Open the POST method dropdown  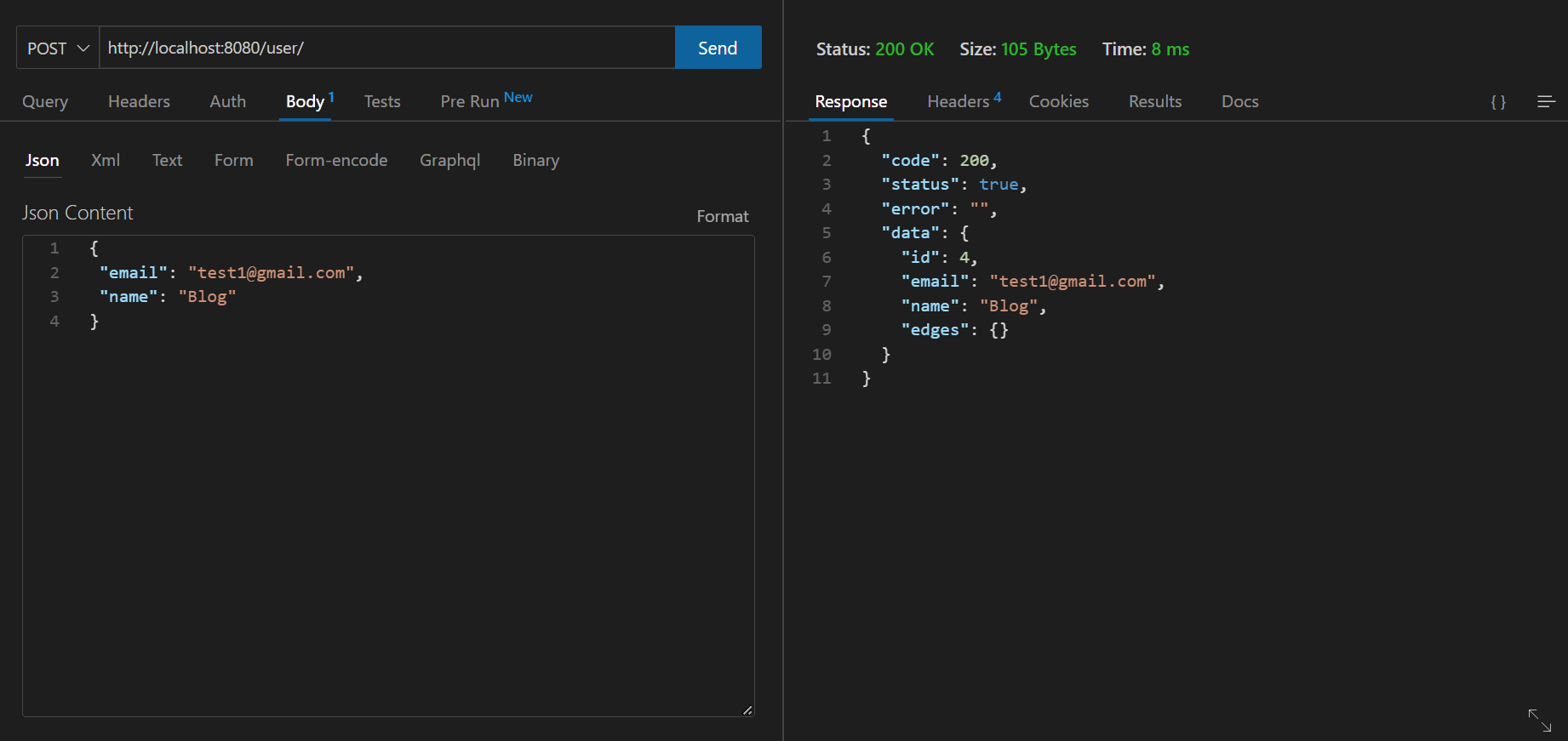pos(58,48)
